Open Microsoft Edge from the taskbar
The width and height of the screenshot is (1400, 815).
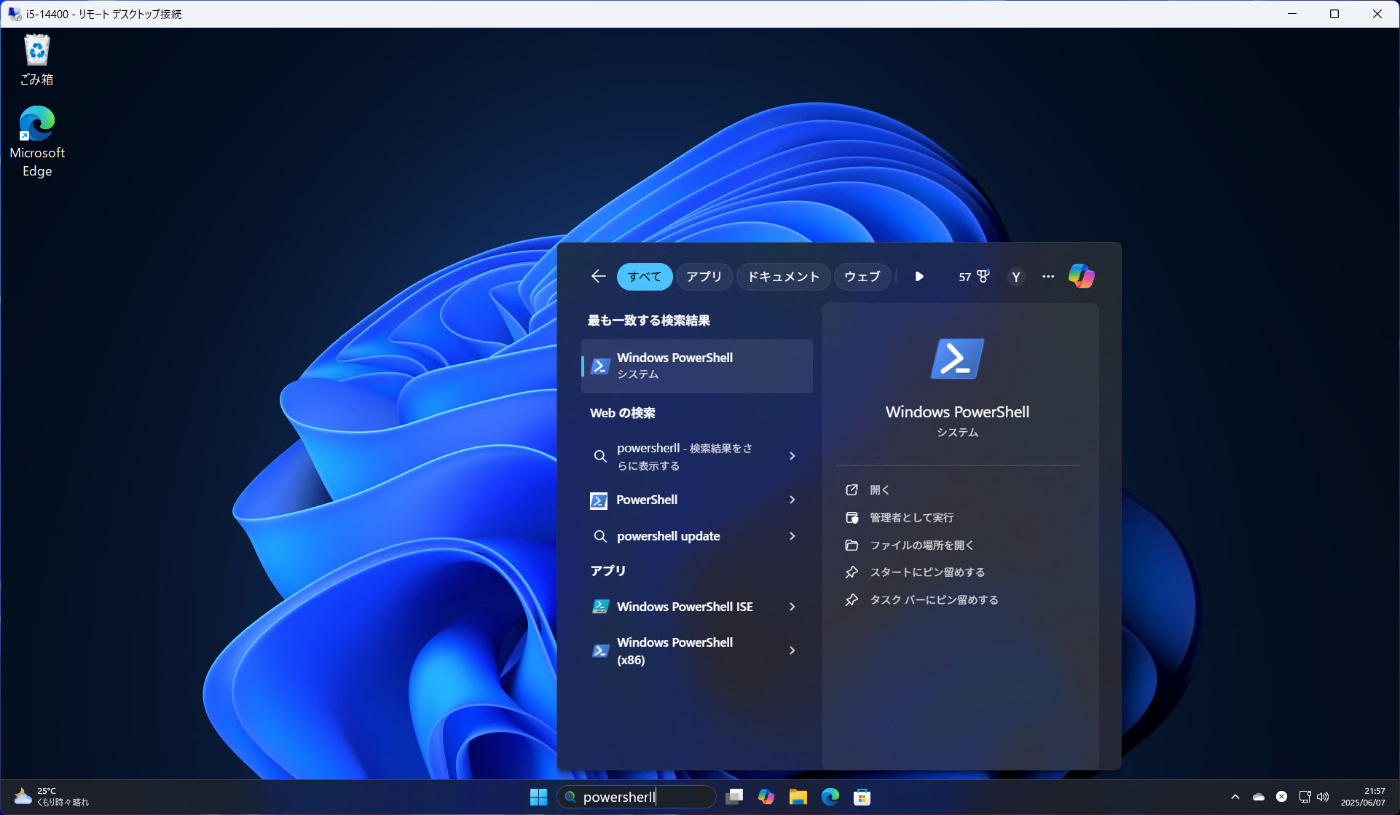(830, 797)
